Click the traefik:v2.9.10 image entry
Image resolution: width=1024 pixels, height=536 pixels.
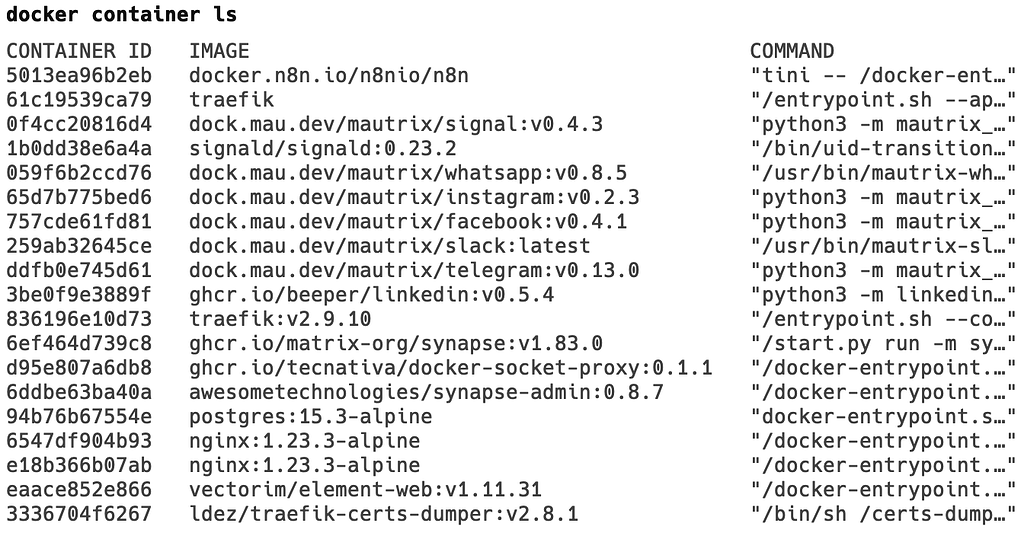[x=280, y=319]
